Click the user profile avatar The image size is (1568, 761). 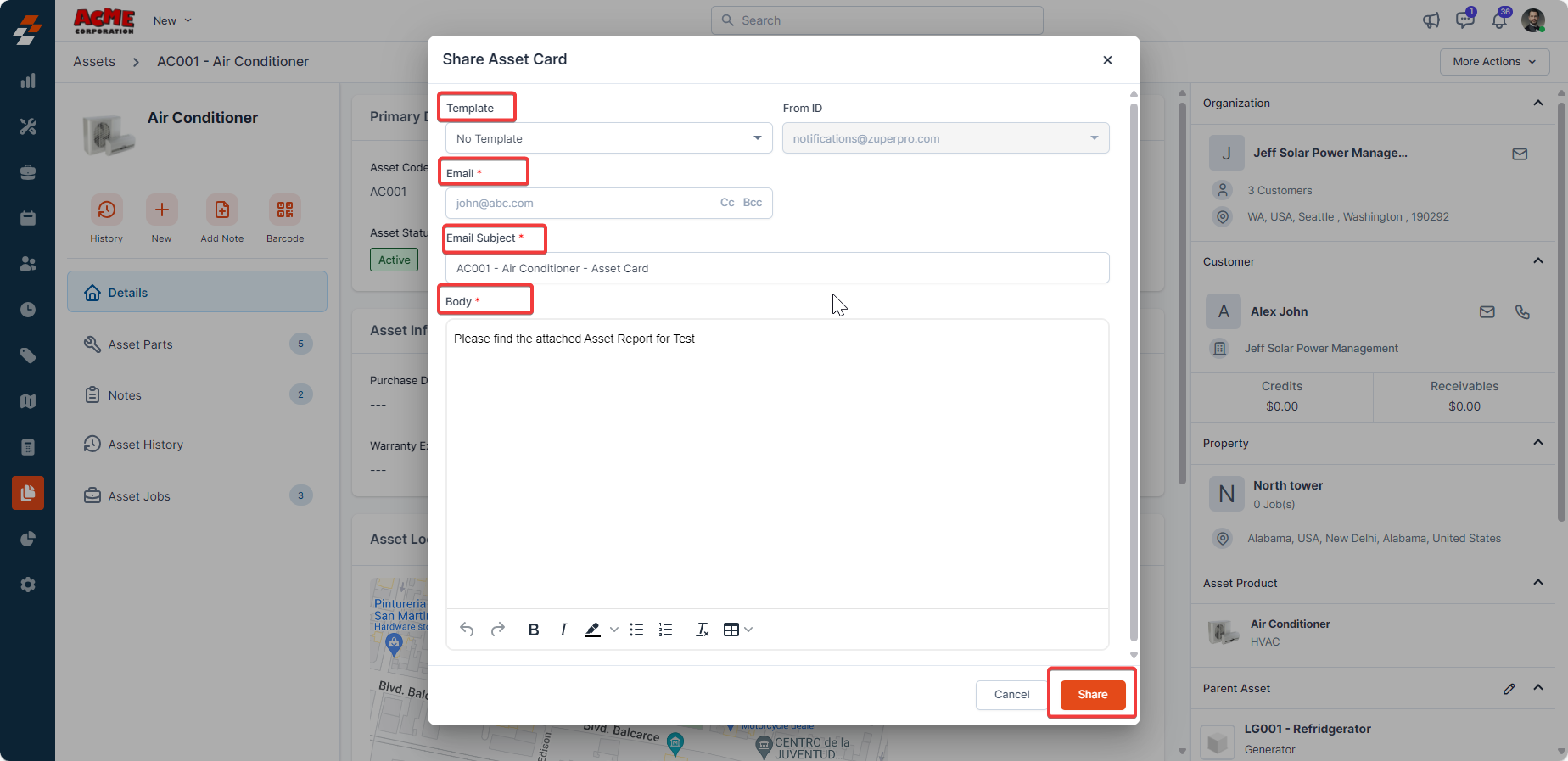(x=1533, y=20)
